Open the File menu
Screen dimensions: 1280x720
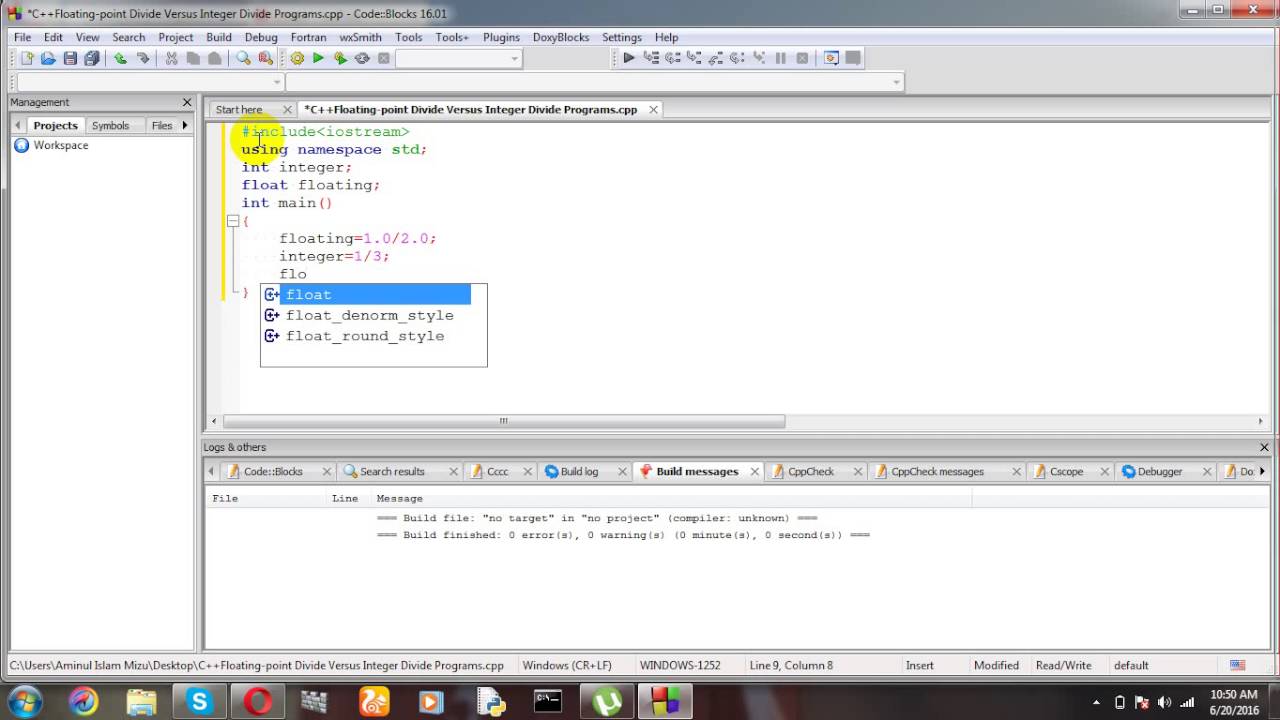coord(22,37)
